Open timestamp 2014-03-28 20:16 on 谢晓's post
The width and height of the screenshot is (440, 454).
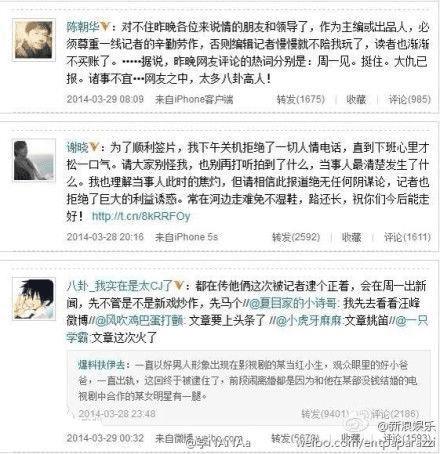pos(105,237)
